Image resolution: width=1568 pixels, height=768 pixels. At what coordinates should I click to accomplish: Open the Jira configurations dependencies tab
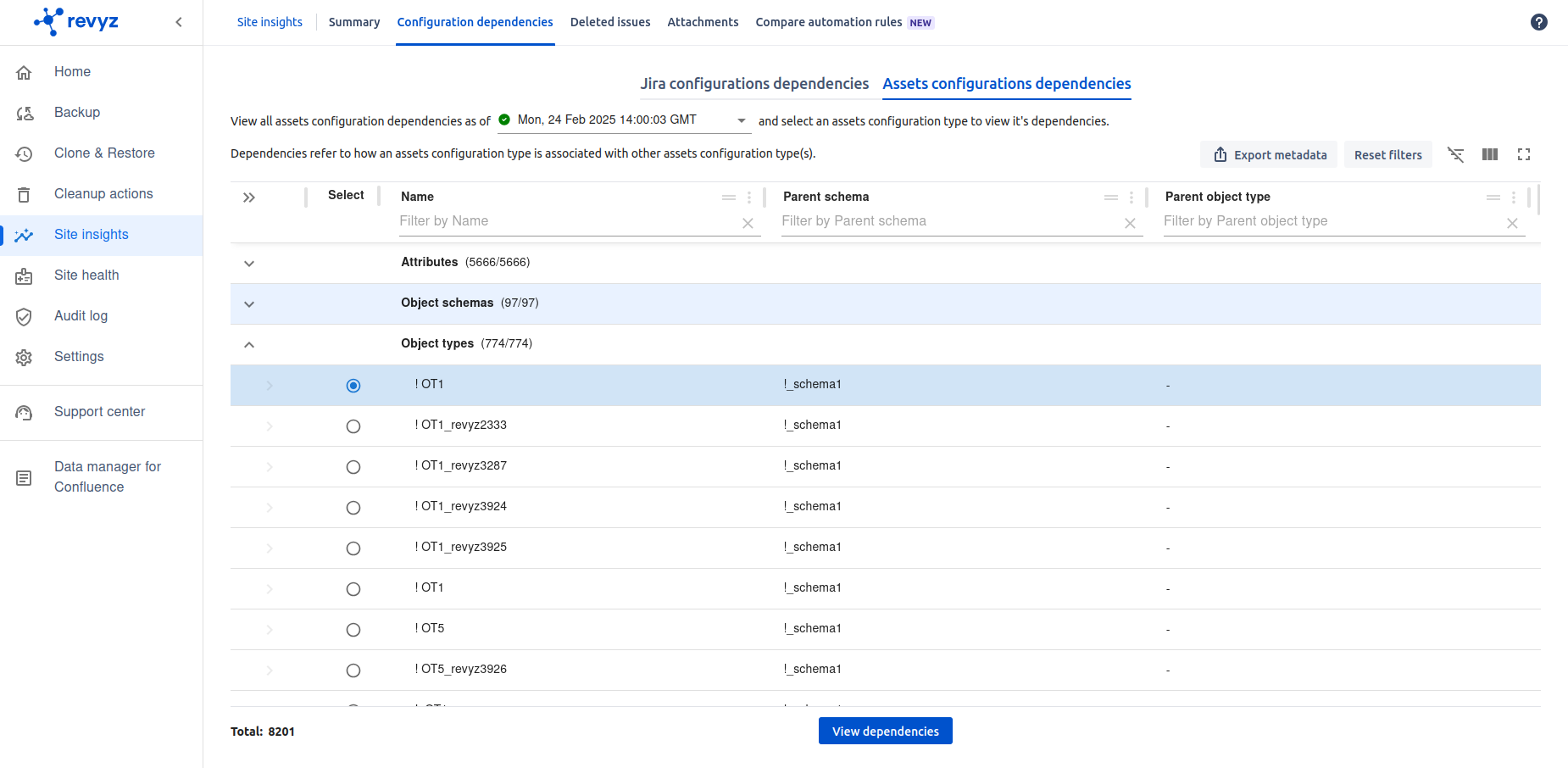755,84
